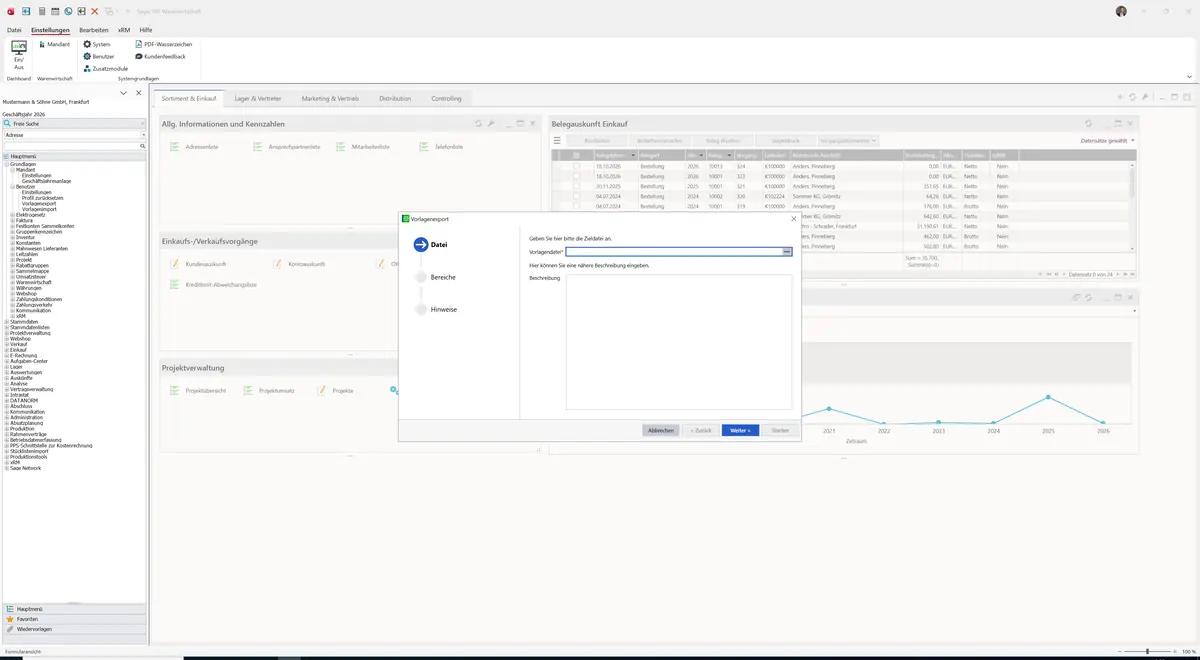The height and width of the screenshot is (660, 1200).
Task: Select the Hinweise step in the wizard
Action: coord(436,310)
